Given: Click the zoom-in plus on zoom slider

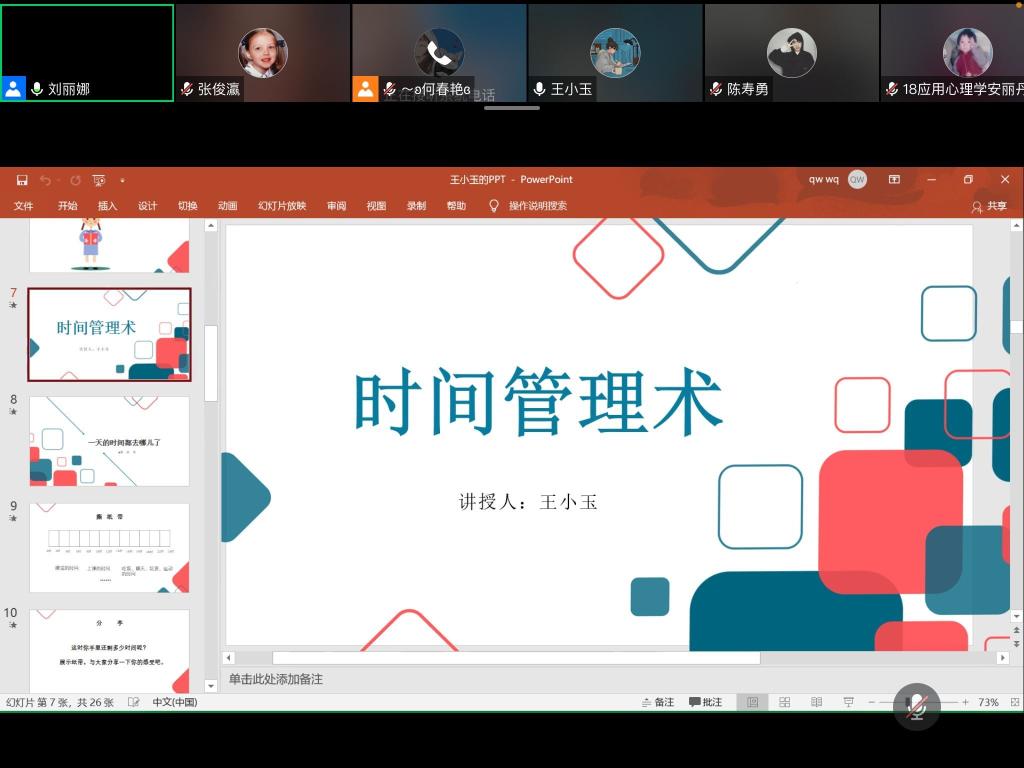Looking at the screenshot, I should [965, 702].
